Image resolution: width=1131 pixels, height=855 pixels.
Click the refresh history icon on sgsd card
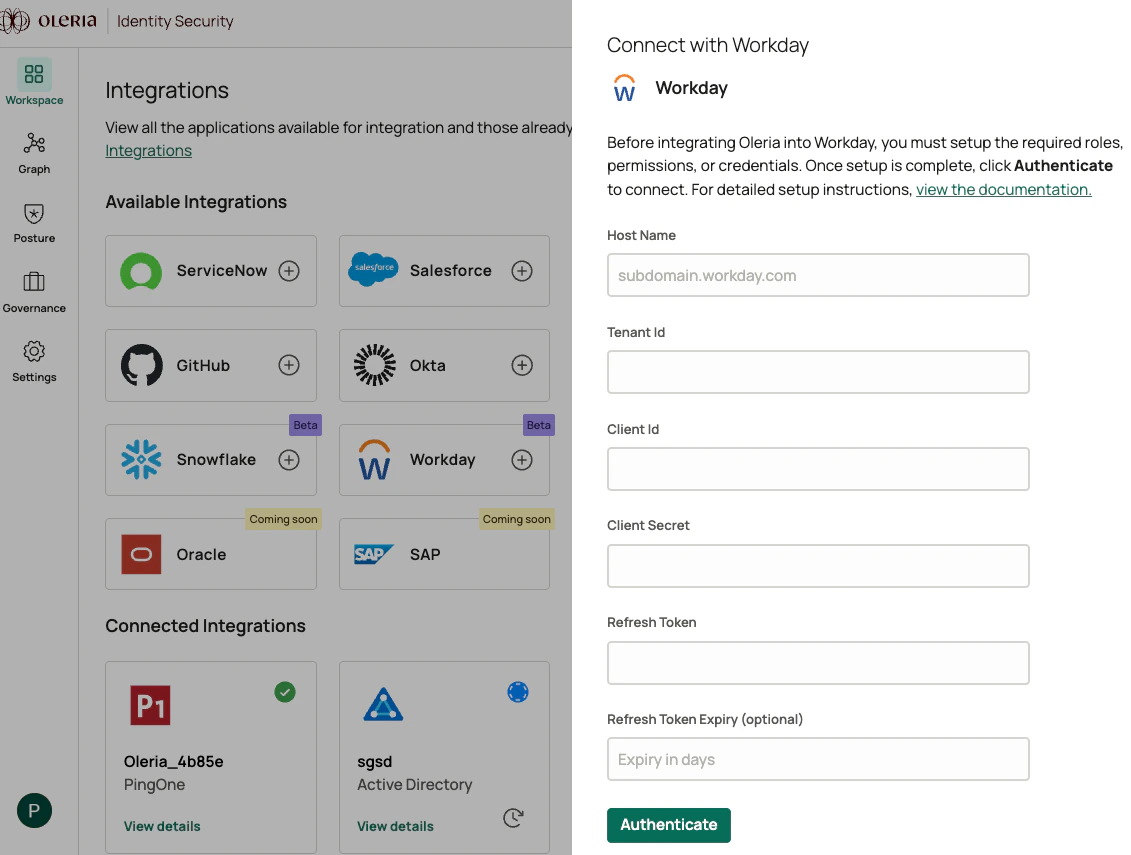(x=513, y=817)
